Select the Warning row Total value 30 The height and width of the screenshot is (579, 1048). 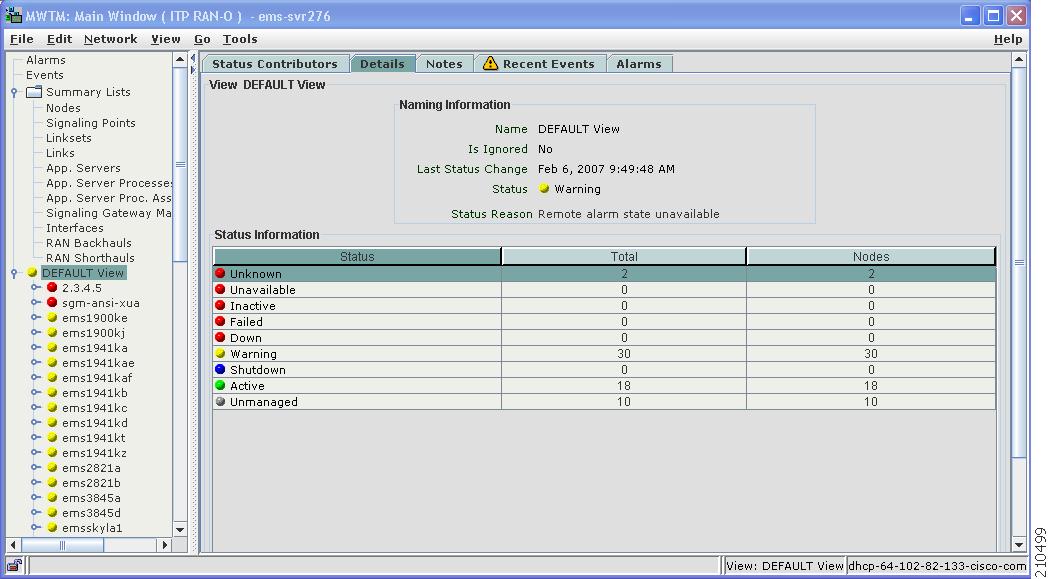click(624, 354)
